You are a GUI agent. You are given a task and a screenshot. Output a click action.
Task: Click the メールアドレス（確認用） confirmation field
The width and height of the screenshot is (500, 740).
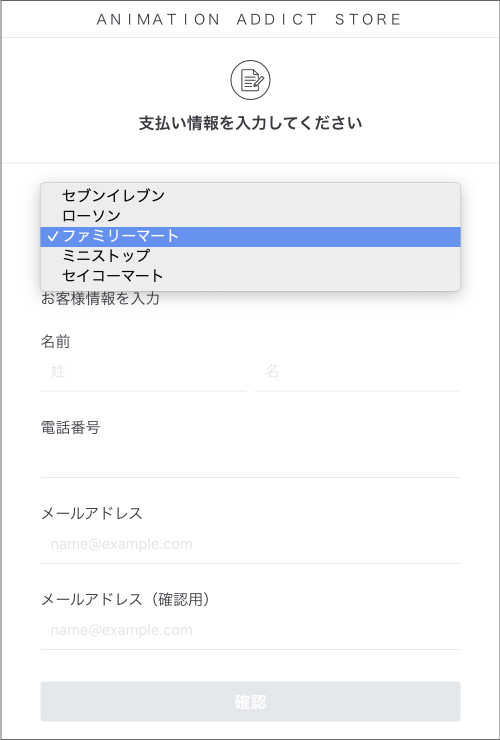(x=250, y=631)
